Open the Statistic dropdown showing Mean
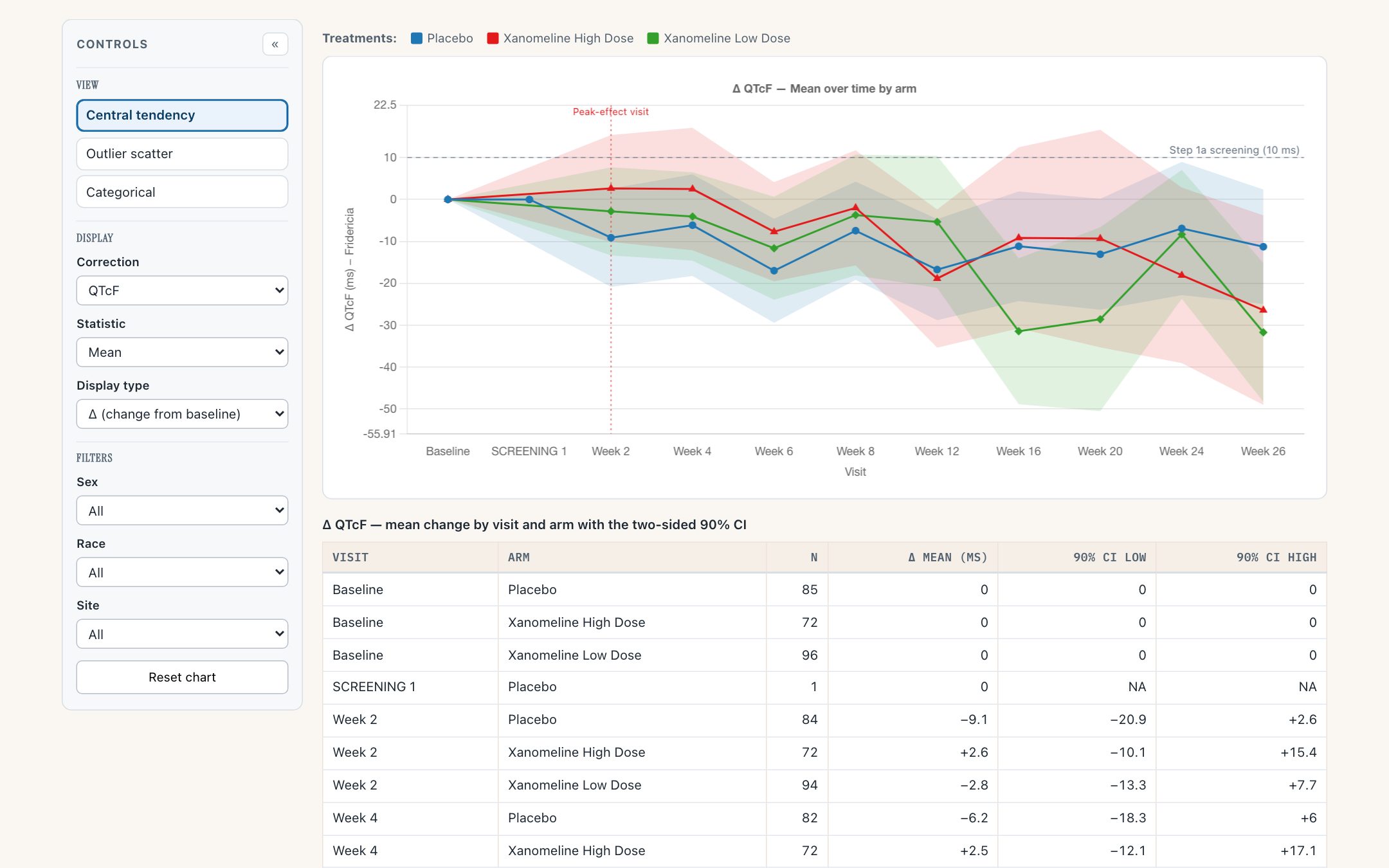 click(x=182, y=352)
